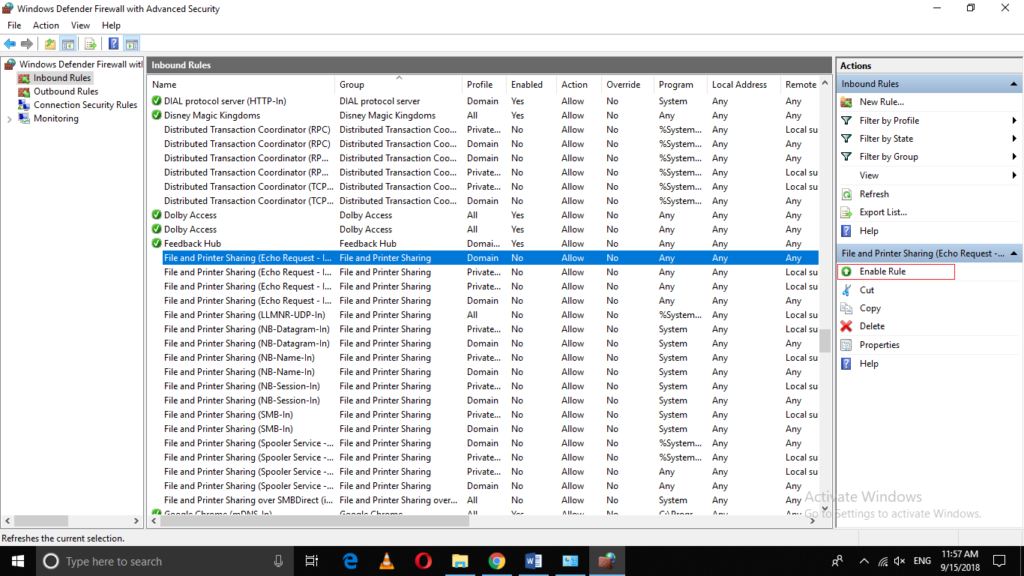The image size is (1024, 576).
Task: Click green check icon of Disney Magic Kingdoms rule
Action: [156, 115]
